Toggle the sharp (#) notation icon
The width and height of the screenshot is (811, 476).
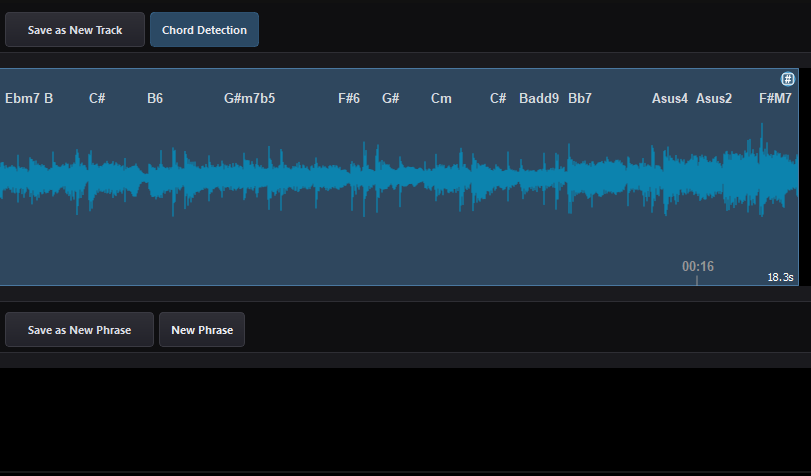point(787,79)
